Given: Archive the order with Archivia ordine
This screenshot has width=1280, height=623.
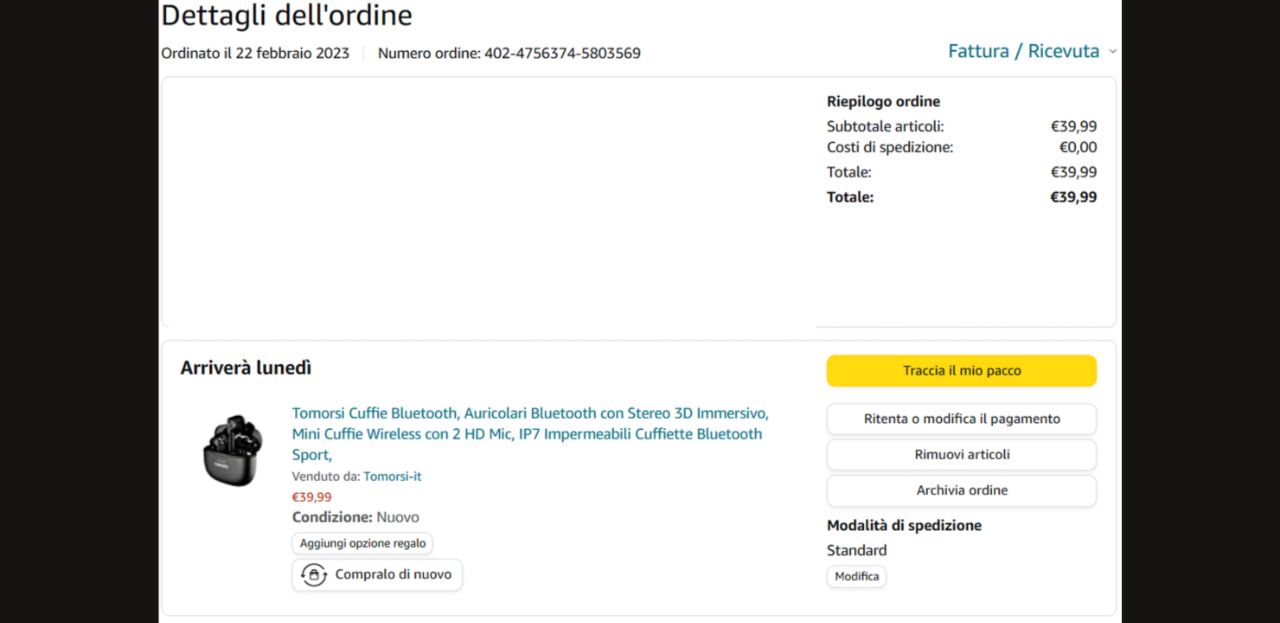Looking at the screenshot, I should click(961, 491).
